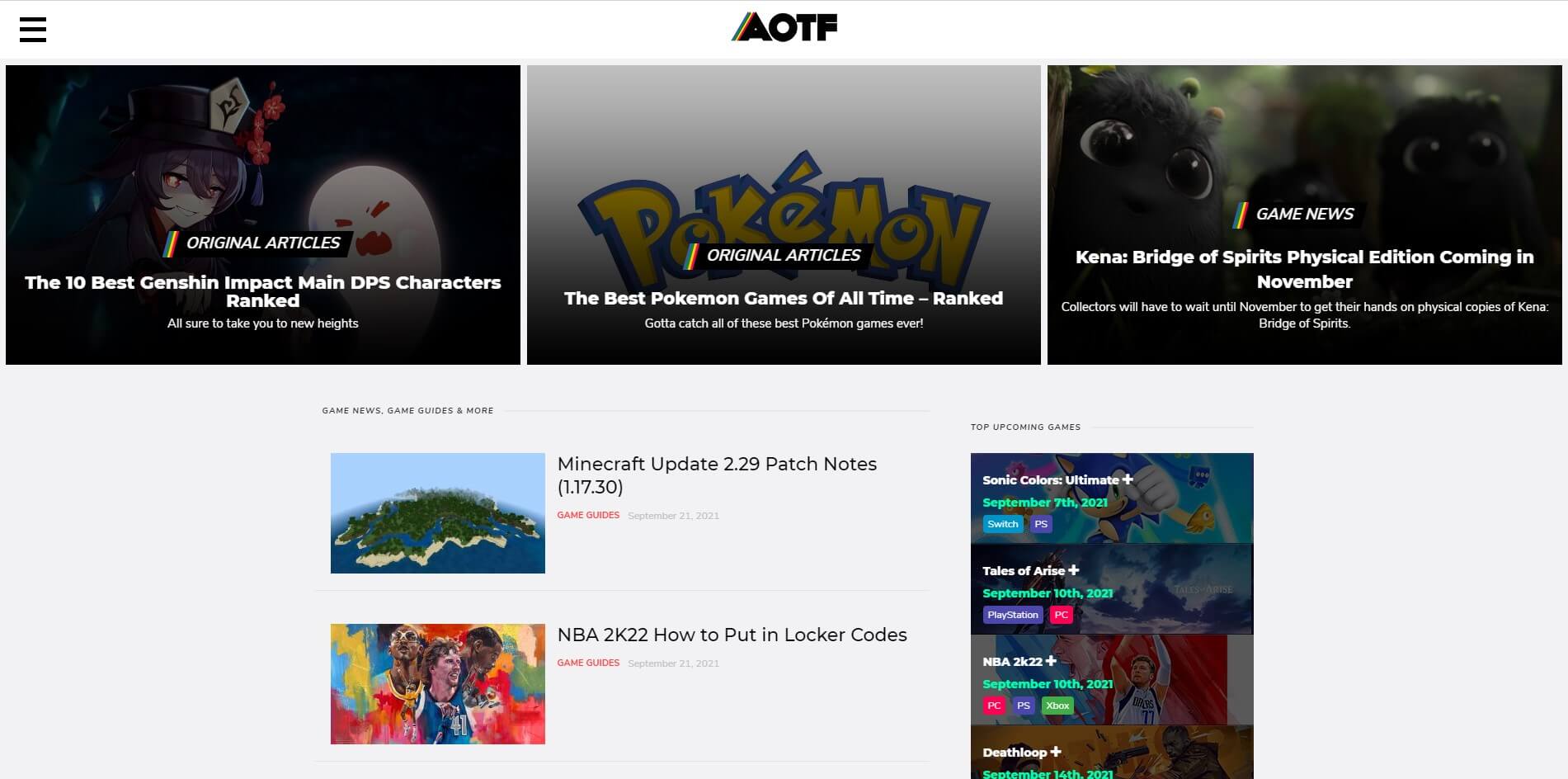Viewport: 1568px width, 779px height.
Task: Click NBA 2K22 article date September 21, 2021
Action: coord(673,663)
